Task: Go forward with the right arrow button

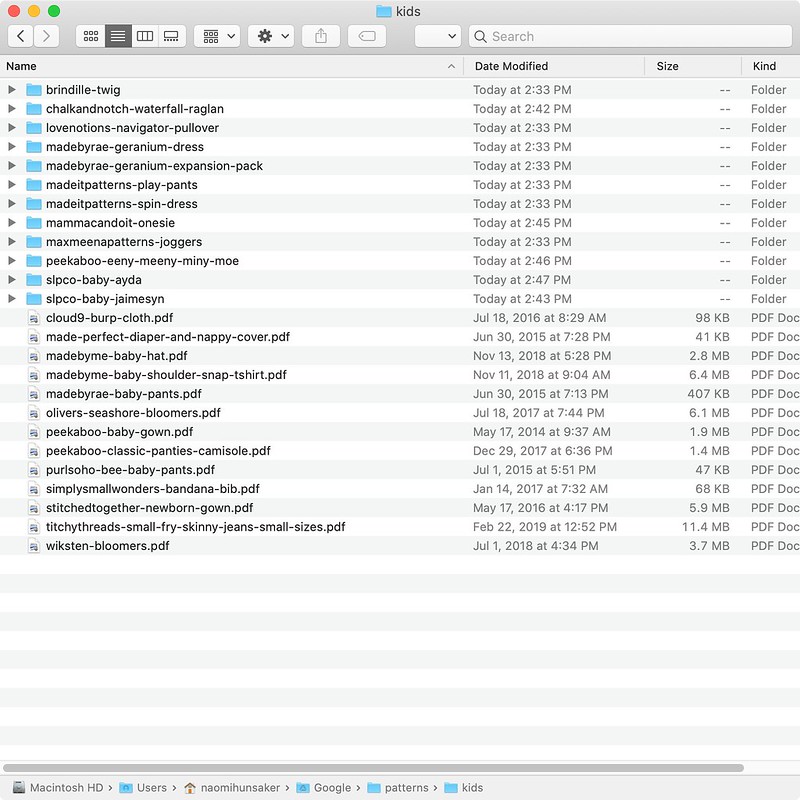Action: pos(46,36)
